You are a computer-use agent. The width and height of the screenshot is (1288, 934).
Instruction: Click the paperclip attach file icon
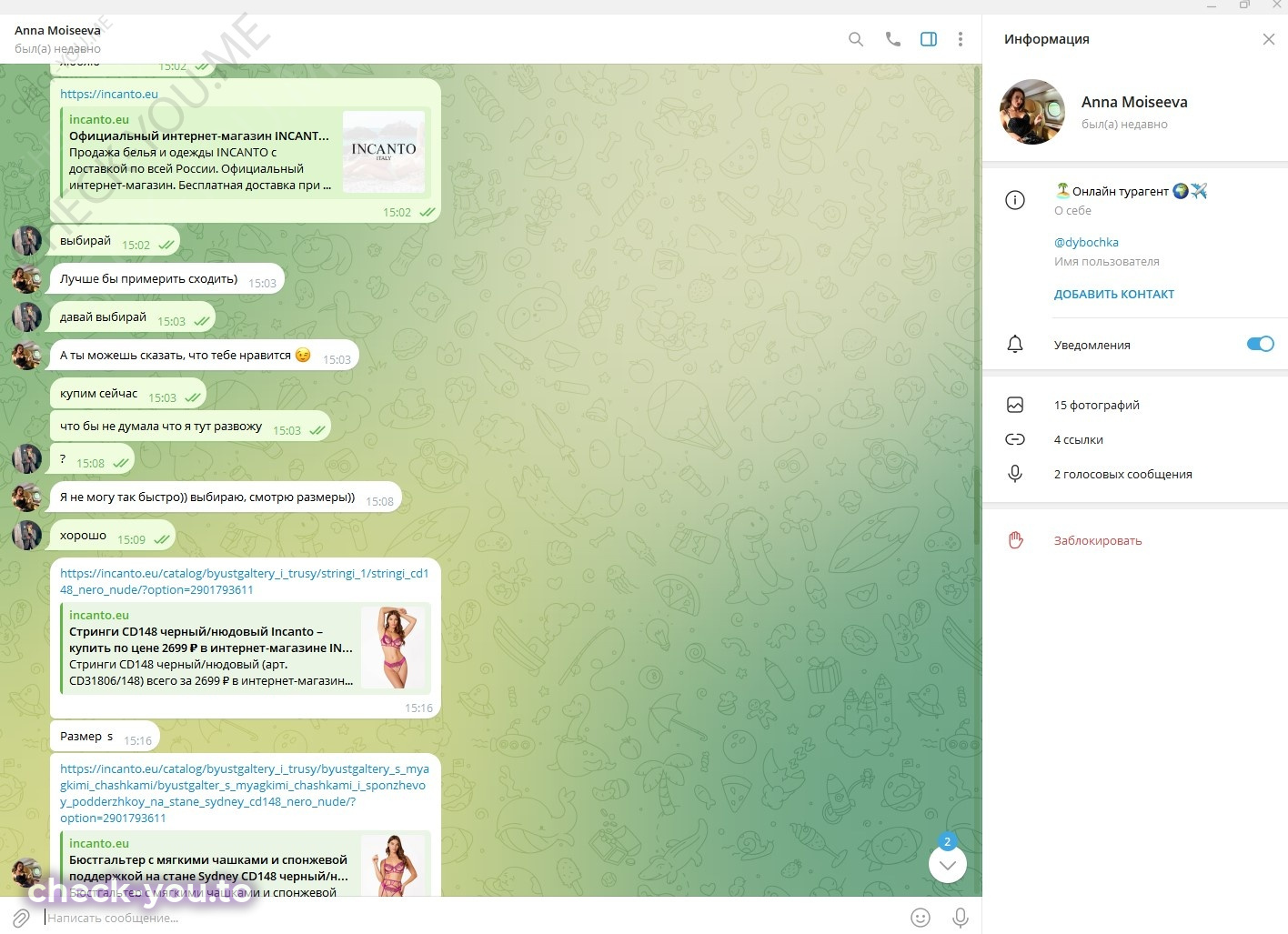tap(21, 918)
